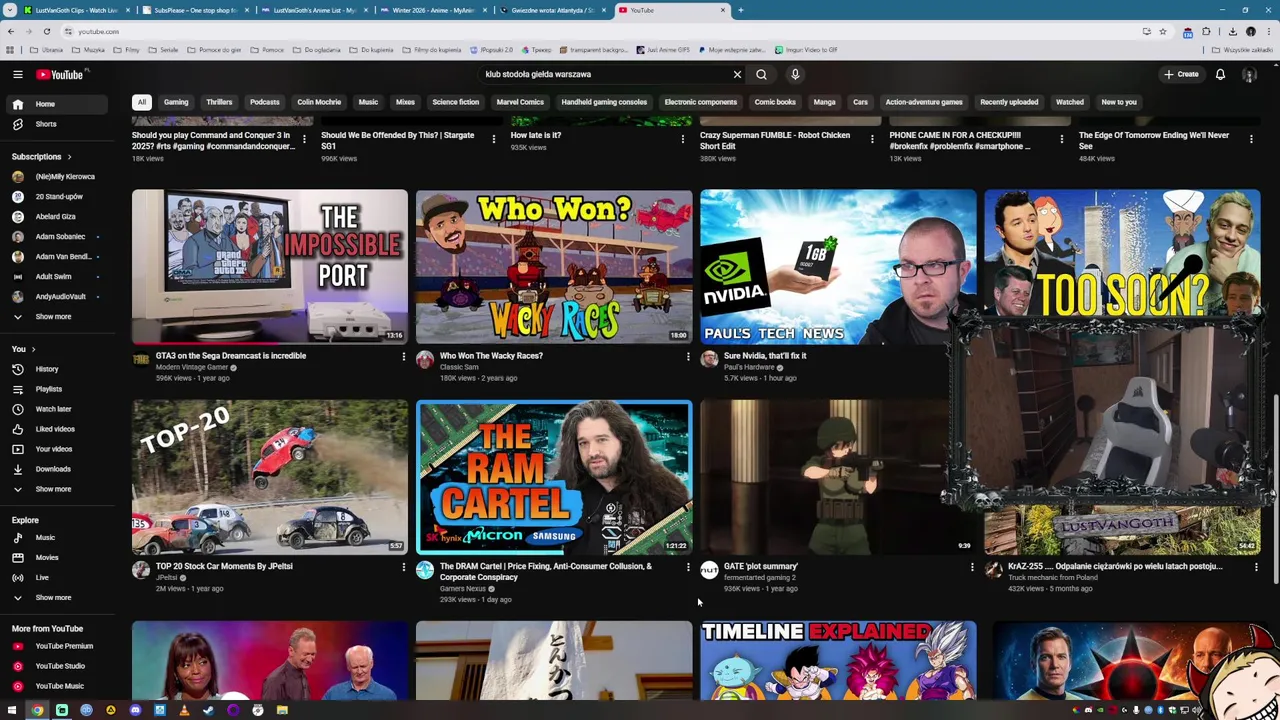Image resolution: width=1280 pixels, height=720 pixels.
Task: Click the YouTube logo
Action: pos(62,74)
